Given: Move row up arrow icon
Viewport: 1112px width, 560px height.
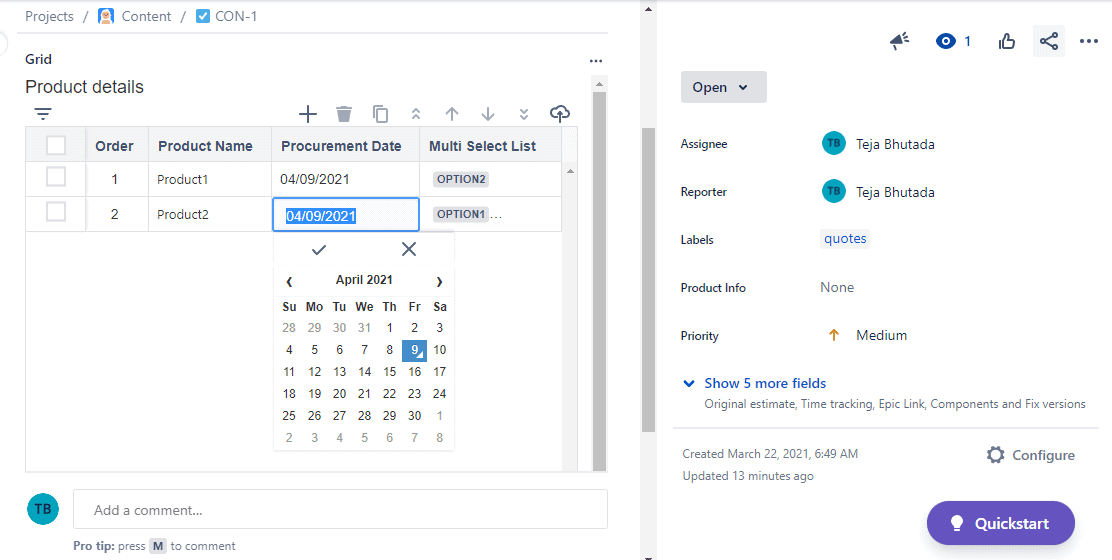Looking at the screenshot, I should [452, 113].
